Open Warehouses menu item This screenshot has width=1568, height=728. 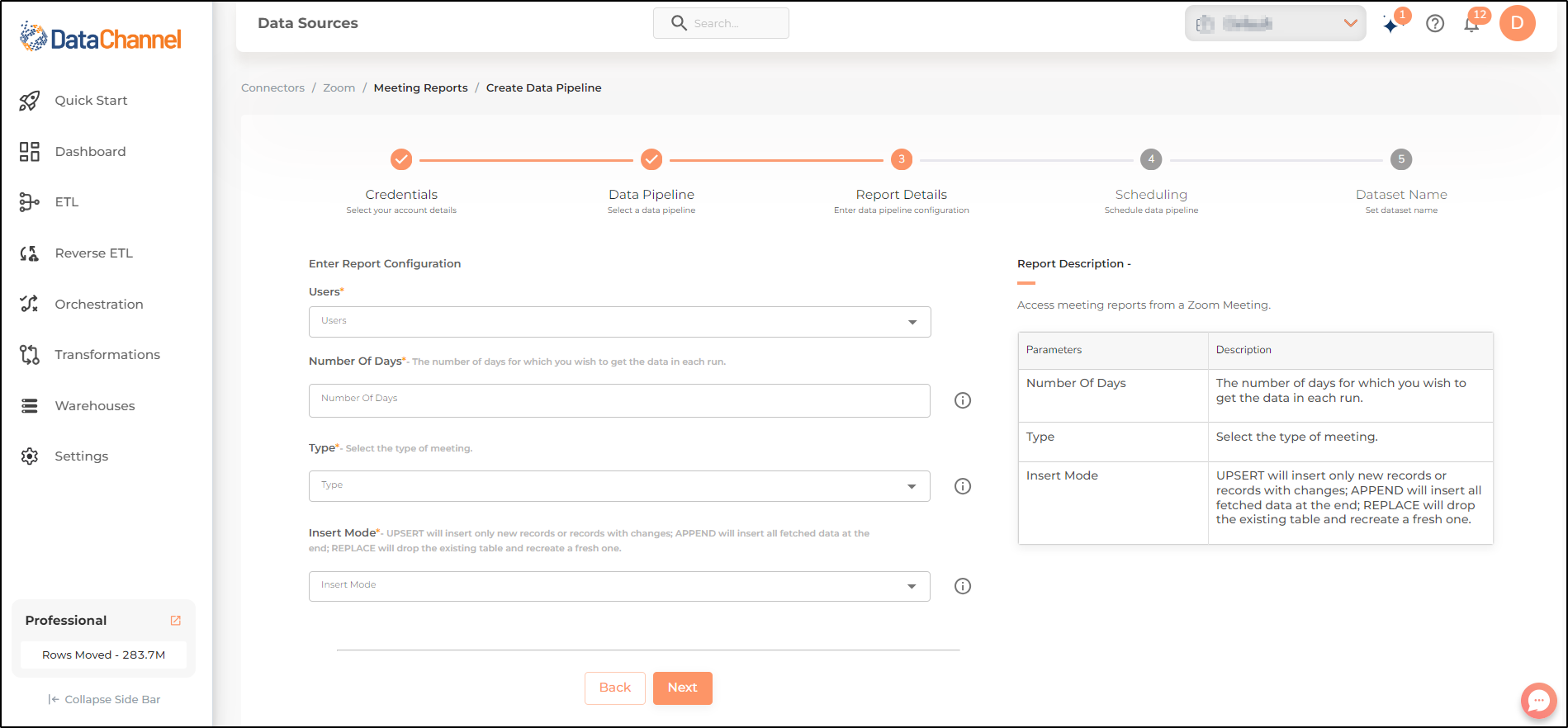point(95,406)
